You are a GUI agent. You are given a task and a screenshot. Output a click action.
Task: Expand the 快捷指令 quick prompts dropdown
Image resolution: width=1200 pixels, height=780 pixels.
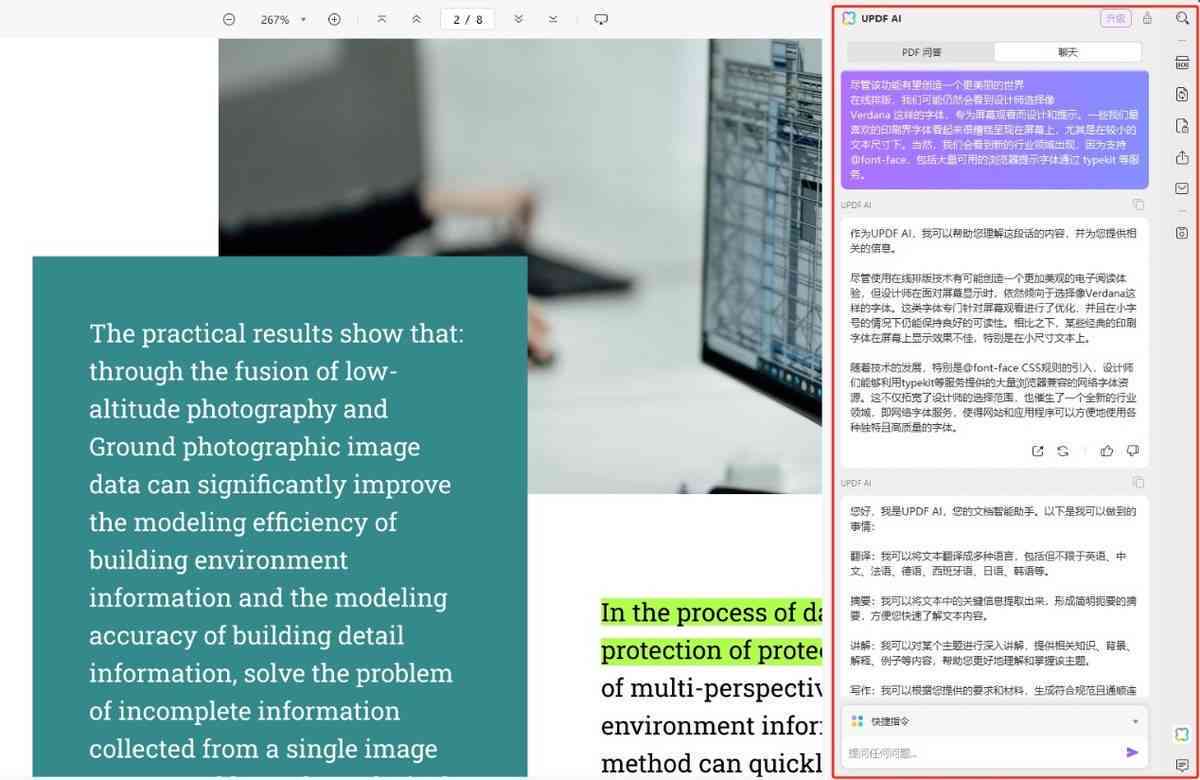(x=1135, y=722)
